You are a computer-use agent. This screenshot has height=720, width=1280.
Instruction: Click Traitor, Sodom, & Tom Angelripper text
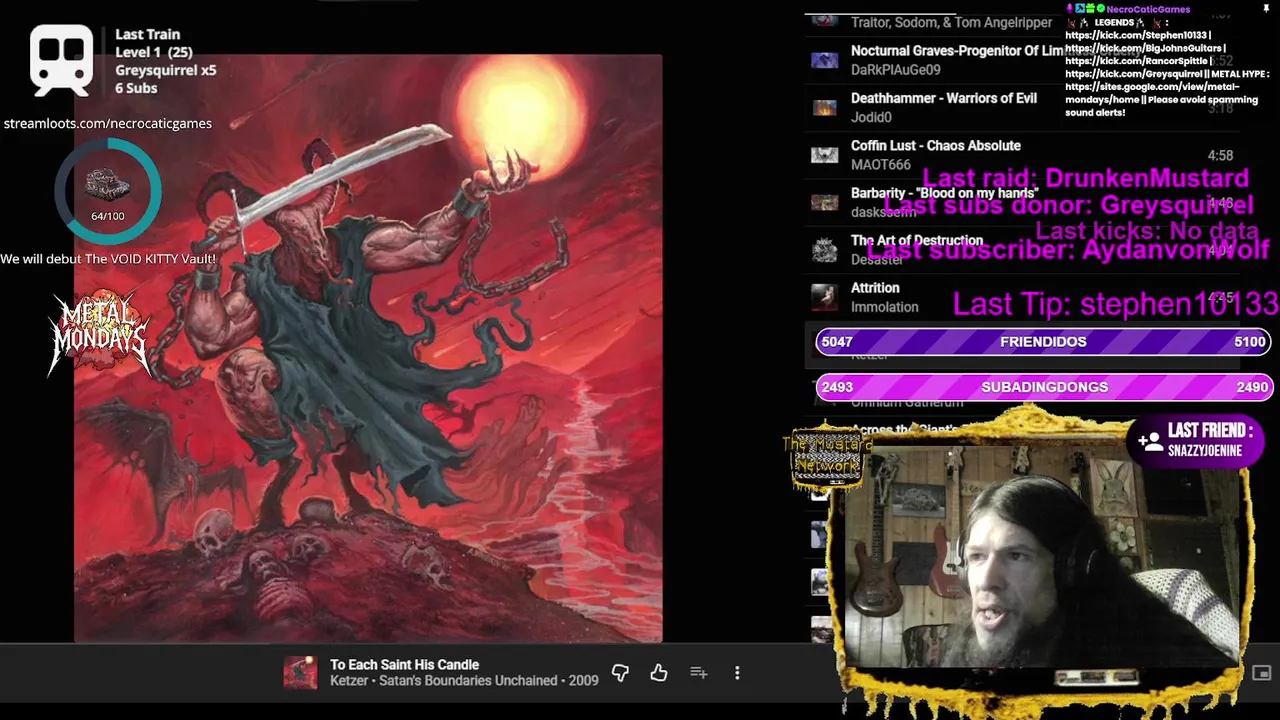[951, 22]
